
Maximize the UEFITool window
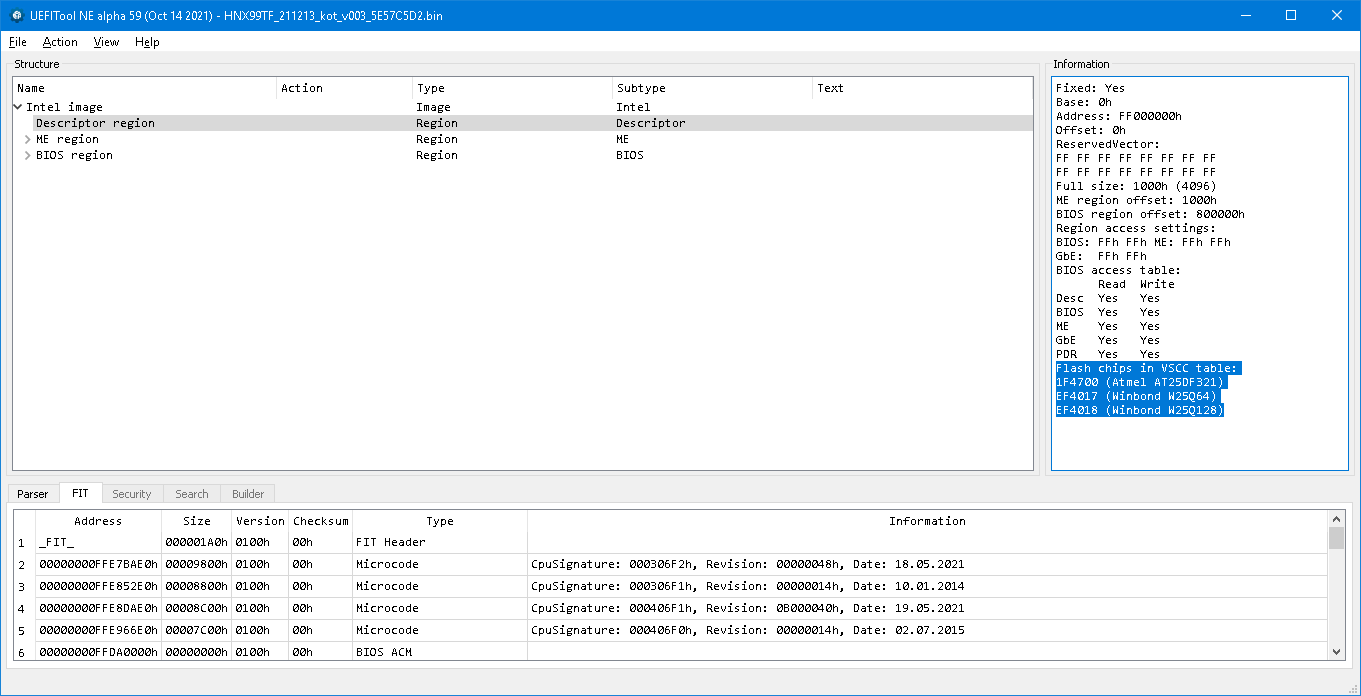point(1291,15)
